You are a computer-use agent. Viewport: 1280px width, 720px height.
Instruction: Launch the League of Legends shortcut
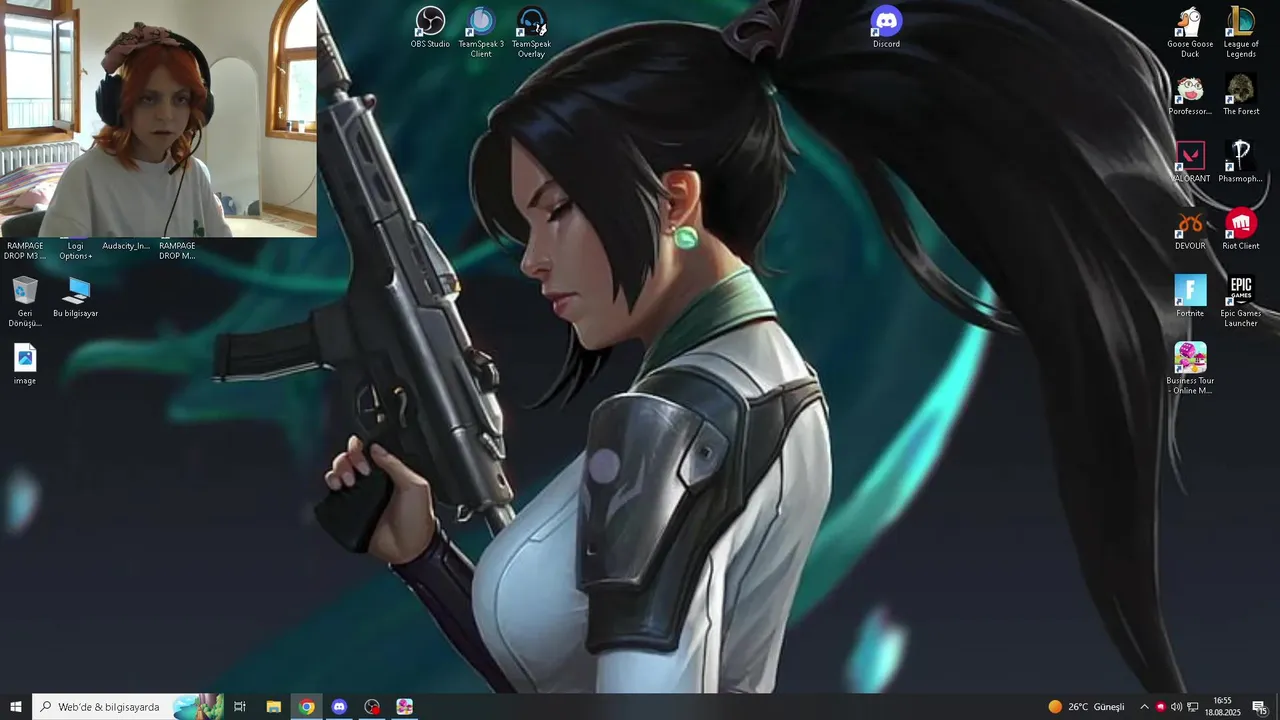(1241, 32)
